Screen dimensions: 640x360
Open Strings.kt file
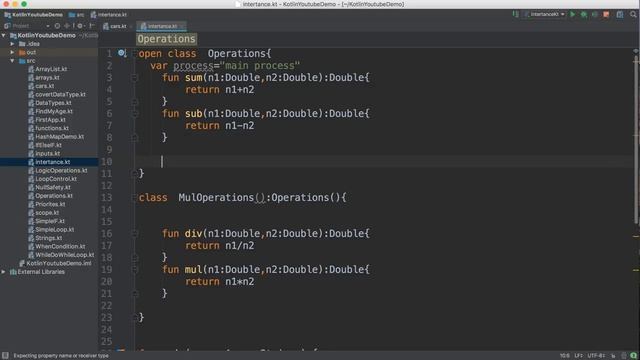(x=45, y=238)
